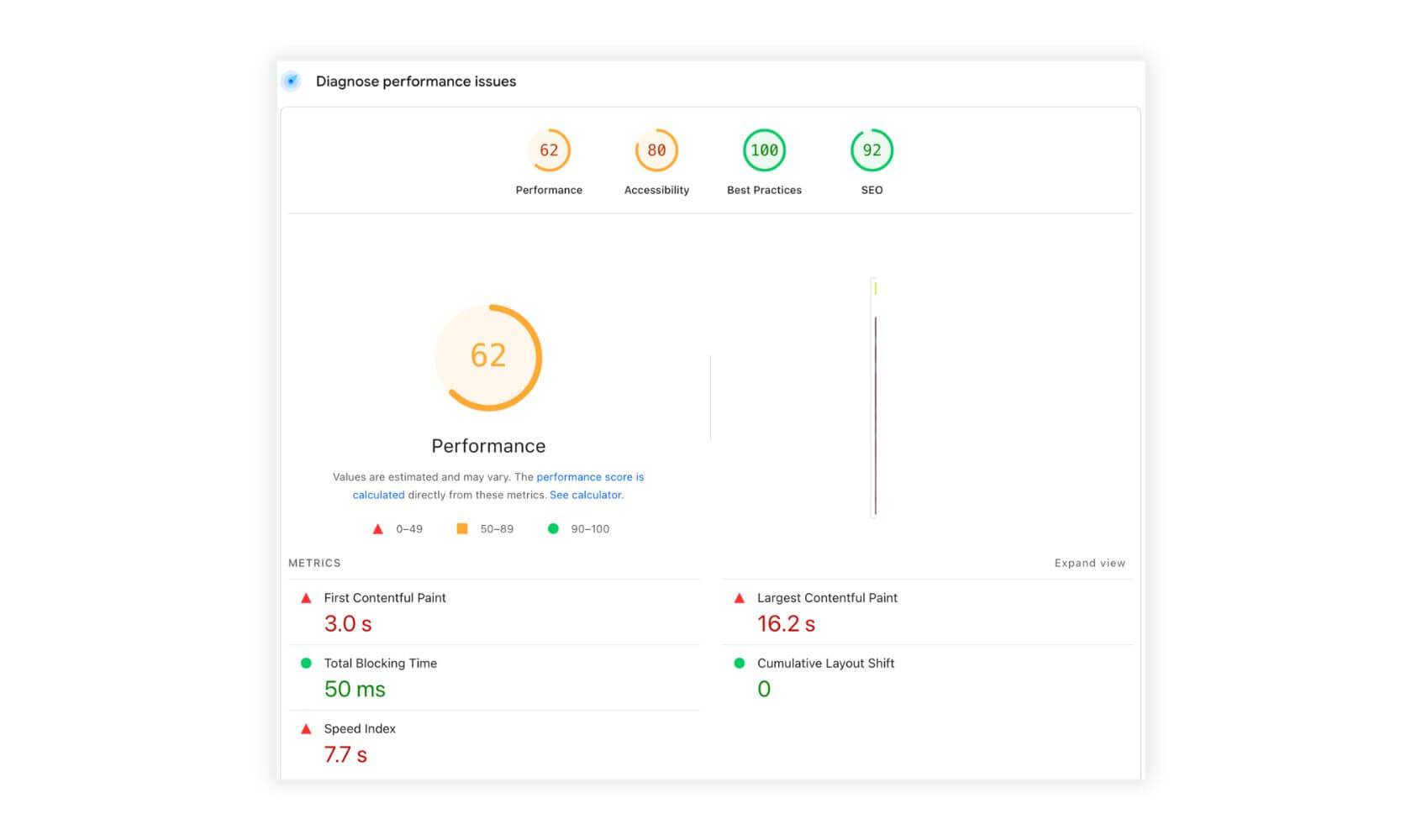
Task: Select the Accessibility score gauge
Action: pyautogui.click(x=656, y=151)
